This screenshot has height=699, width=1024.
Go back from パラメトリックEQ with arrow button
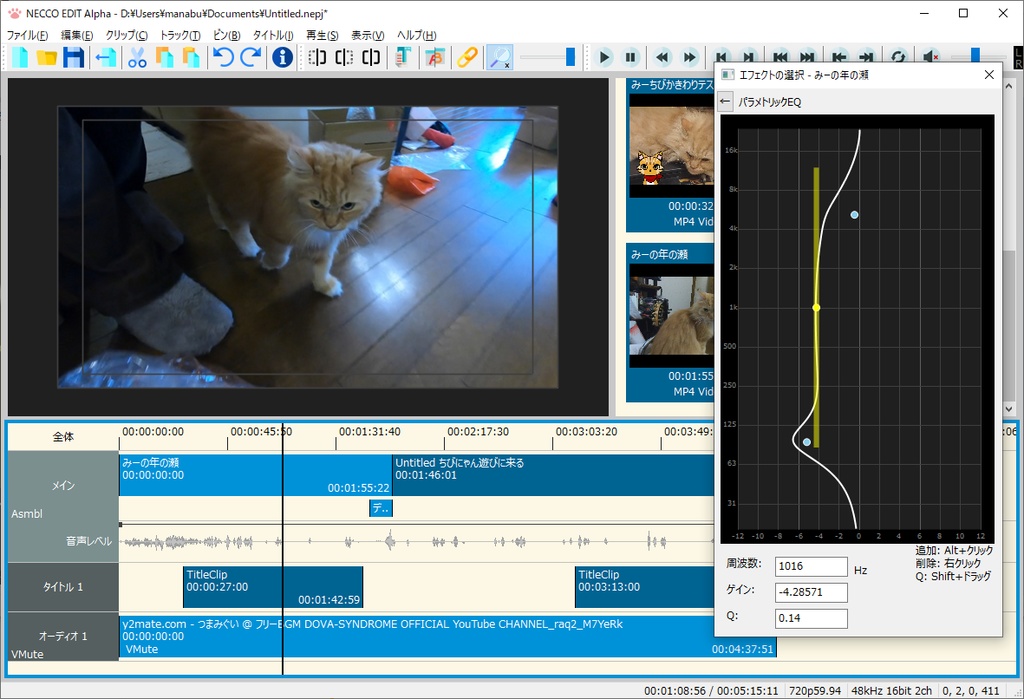(x=724, y=101)
